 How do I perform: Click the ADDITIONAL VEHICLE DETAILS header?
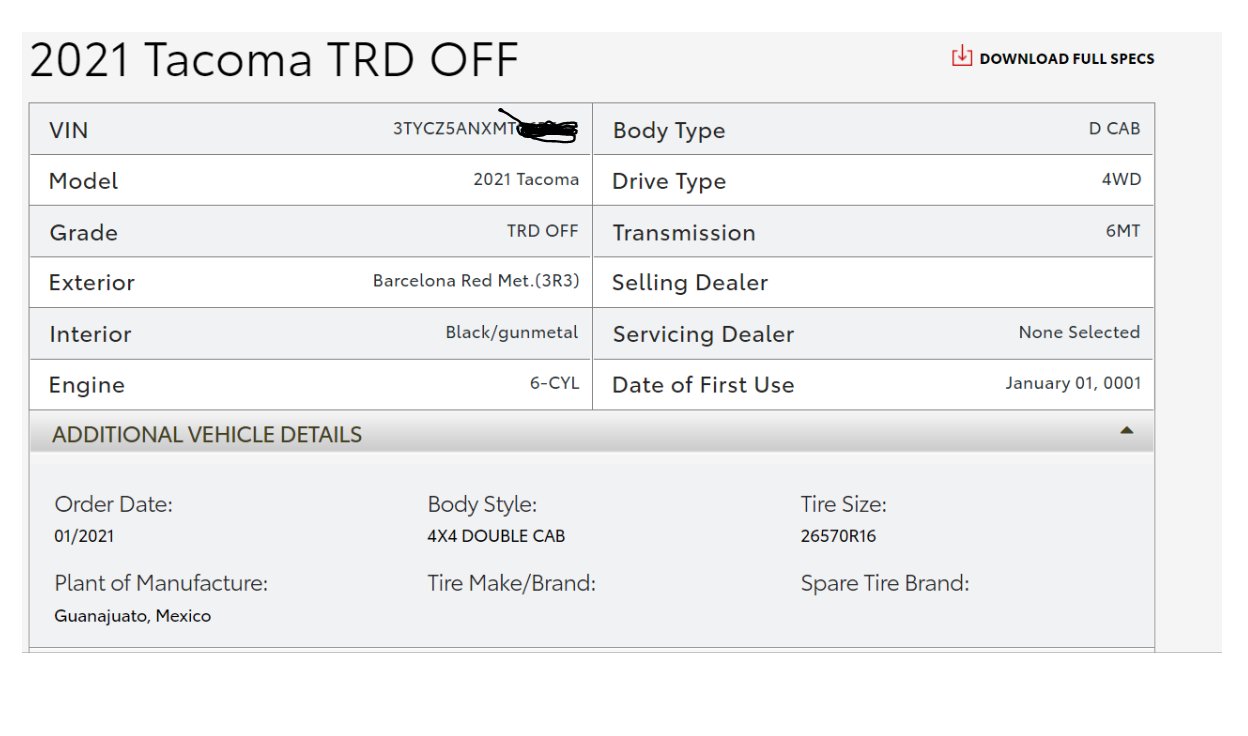pyautogui.click(x=207, y=435)
